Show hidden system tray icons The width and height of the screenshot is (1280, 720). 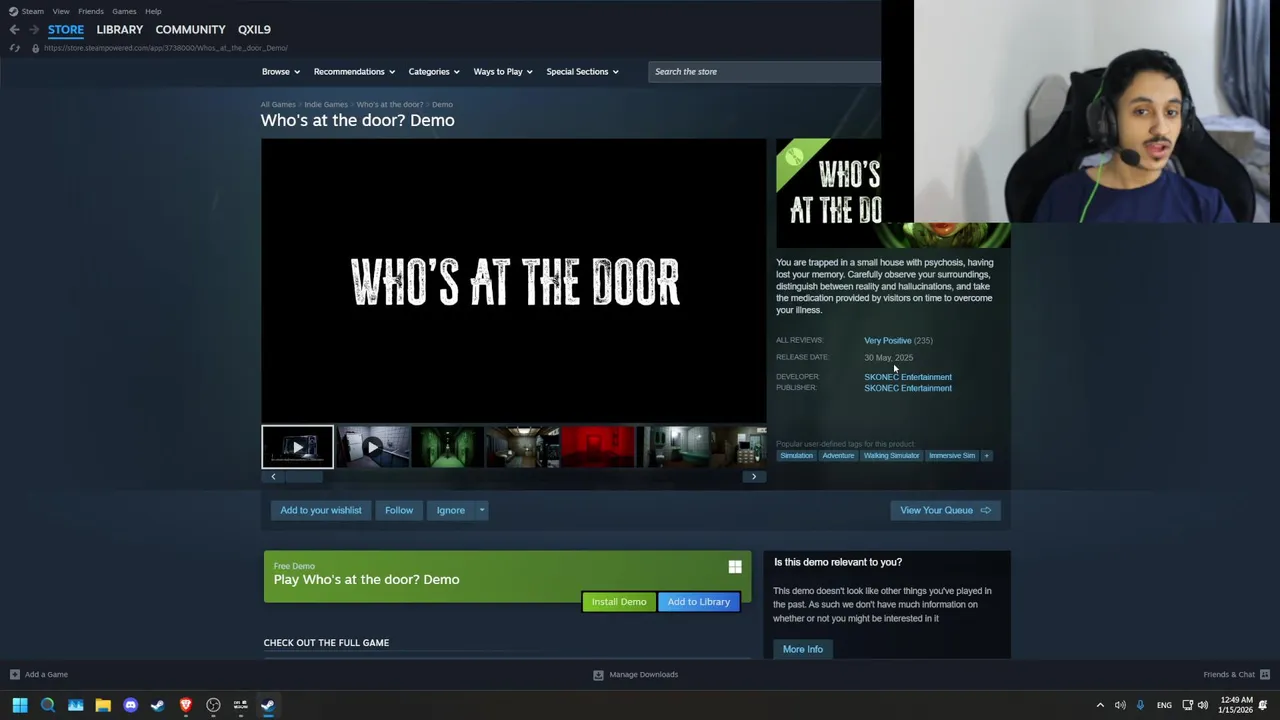pos(1100,705)
